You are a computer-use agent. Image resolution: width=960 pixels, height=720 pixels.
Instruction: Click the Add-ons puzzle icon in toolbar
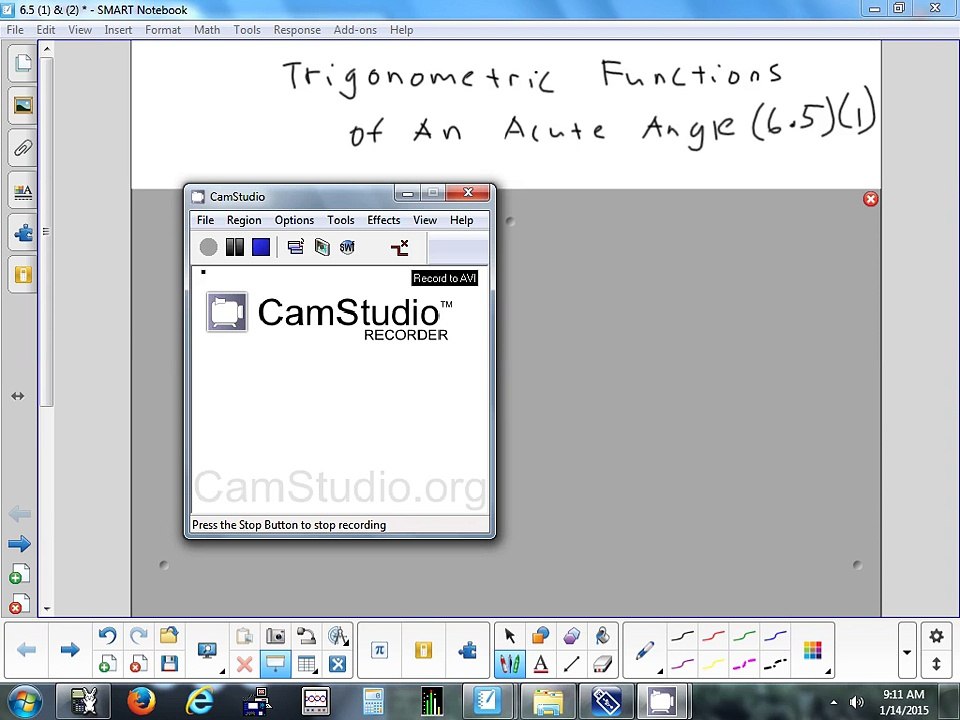(468, 650)
